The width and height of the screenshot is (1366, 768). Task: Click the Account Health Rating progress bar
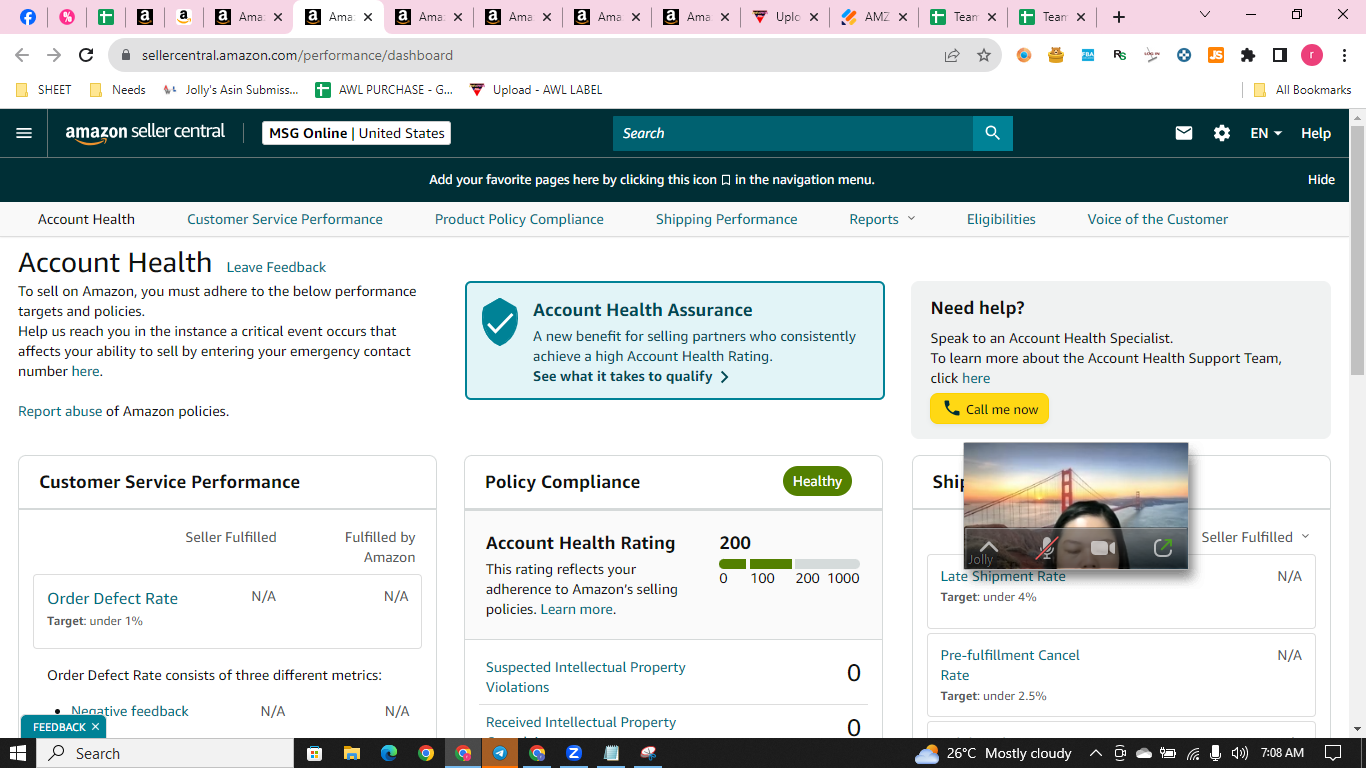coord(789,564)
